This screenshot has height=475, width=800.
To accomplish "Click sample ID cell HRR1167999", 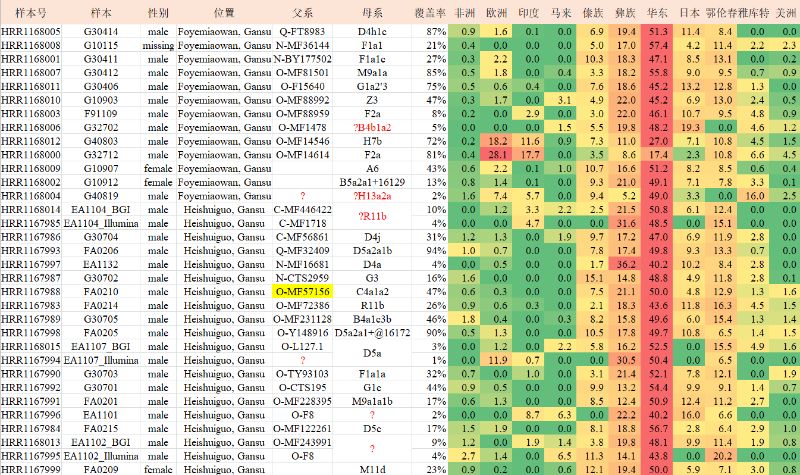I will click(x=31, y=469).
